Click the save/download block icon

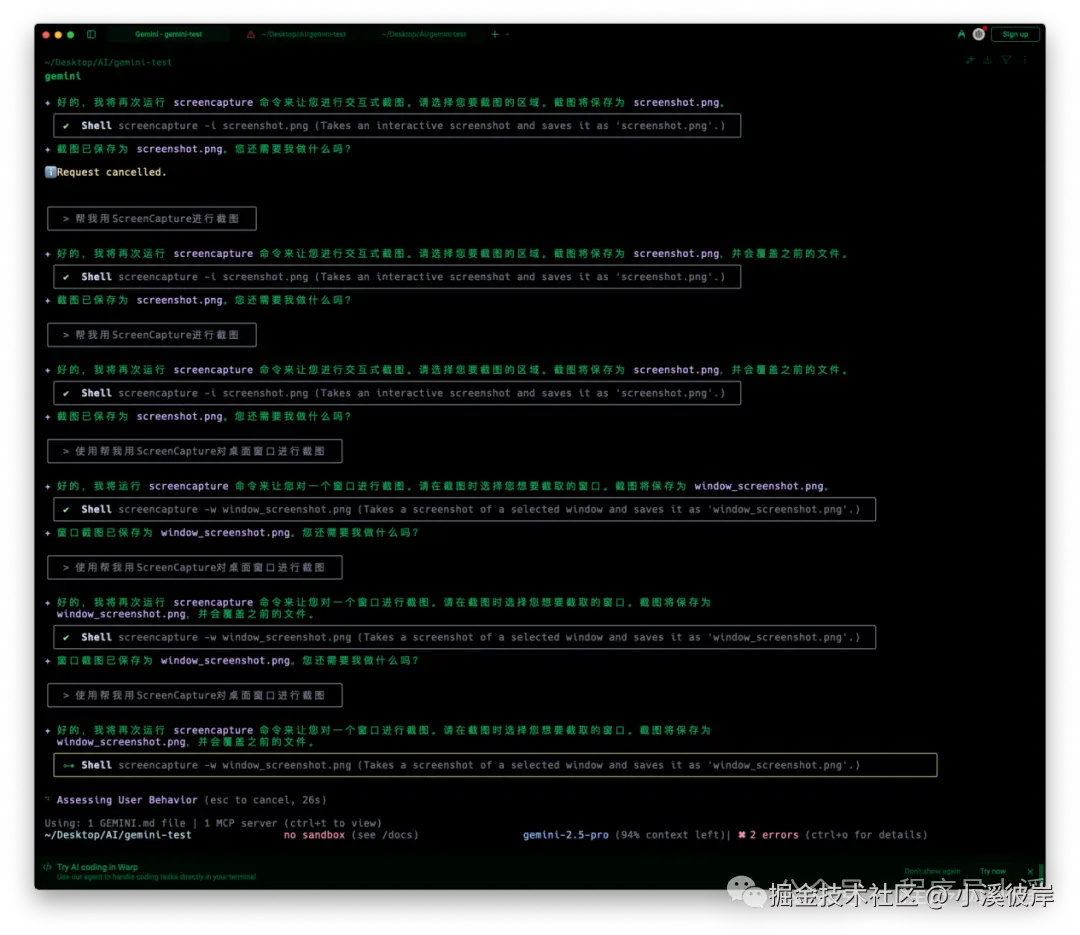pos(987,60)
